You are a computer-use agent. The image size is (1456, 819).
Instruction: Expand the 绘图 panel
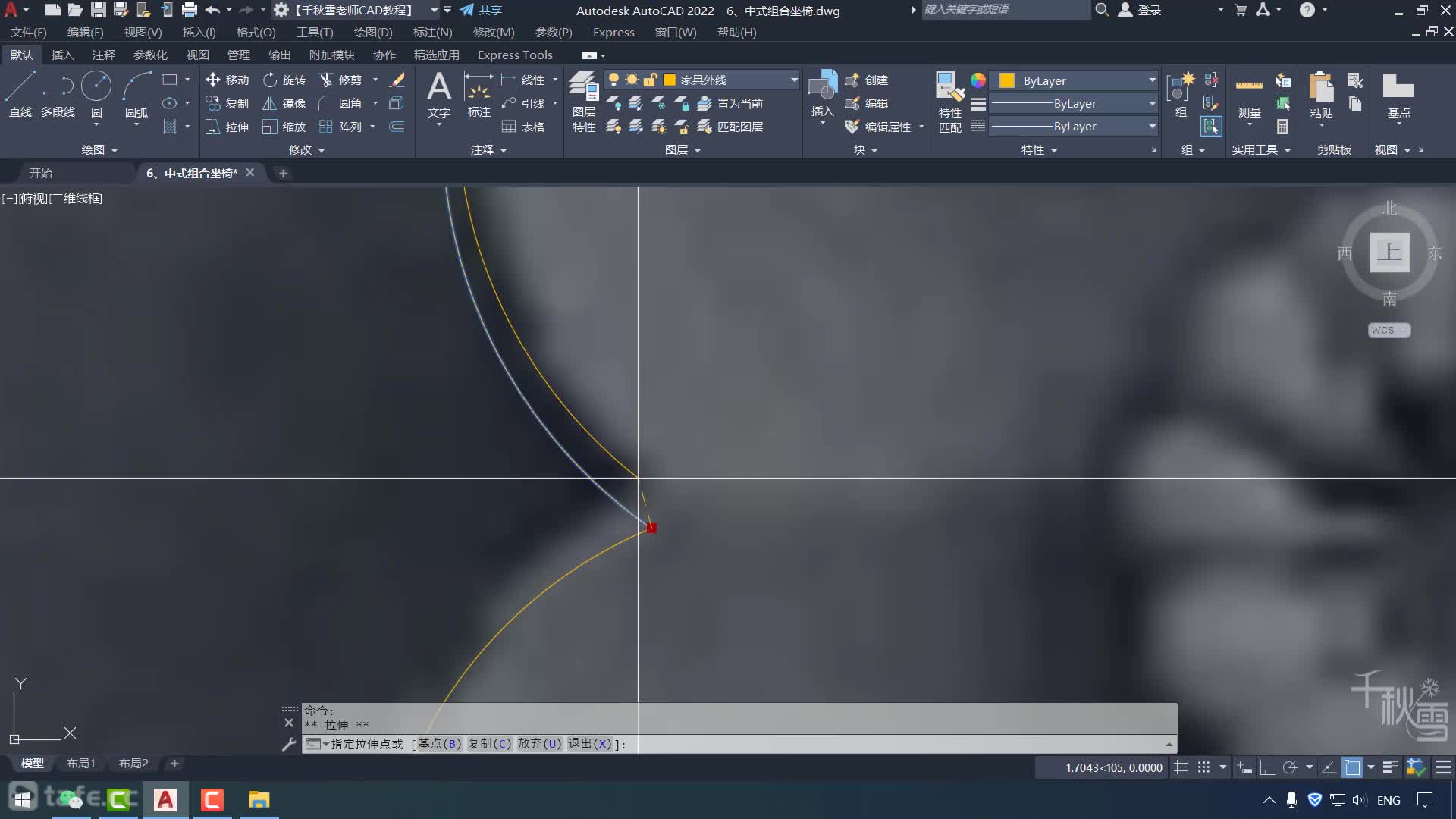[x=99, y=149]
